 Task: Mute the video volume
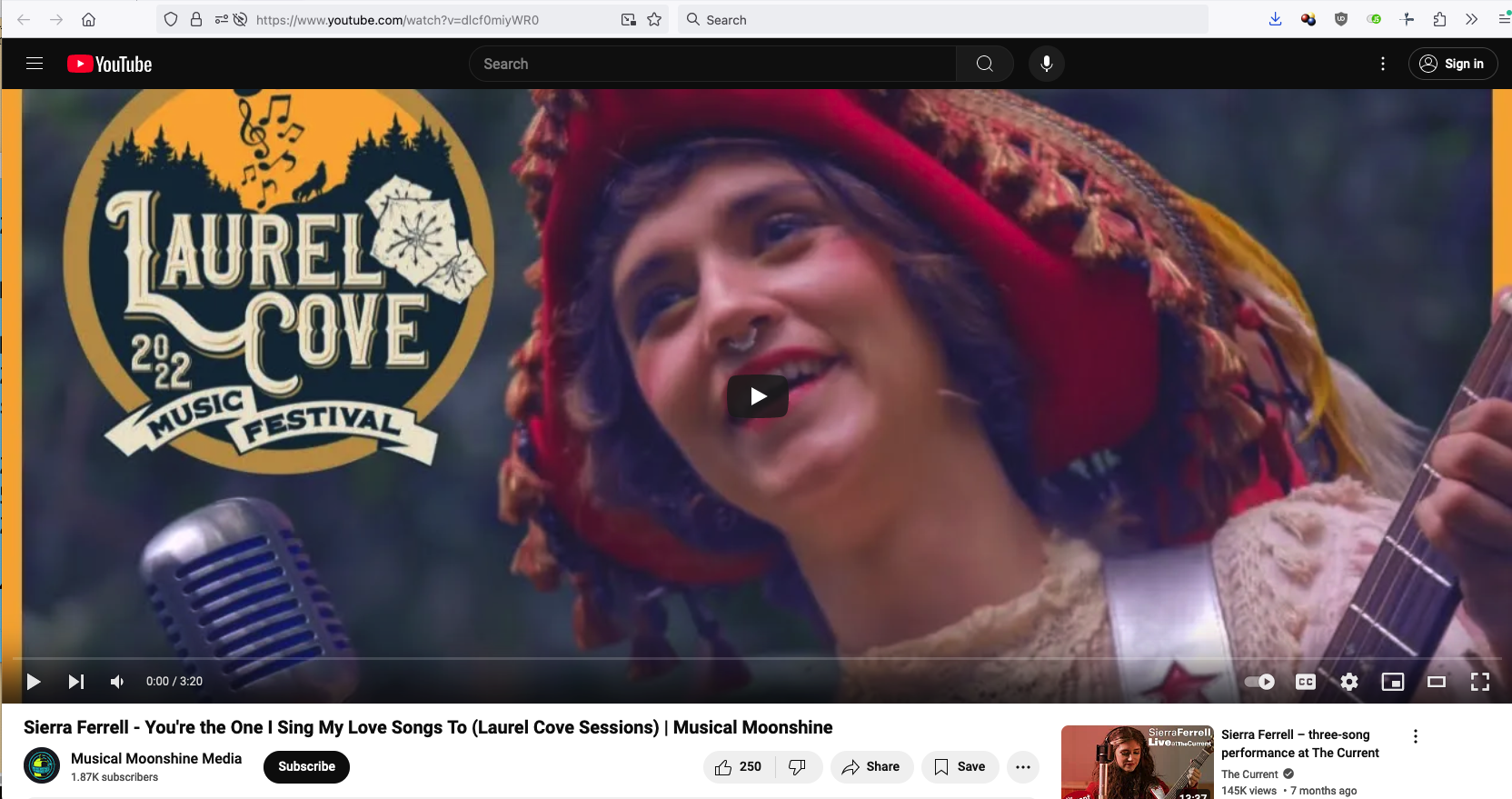click(117, 682)
